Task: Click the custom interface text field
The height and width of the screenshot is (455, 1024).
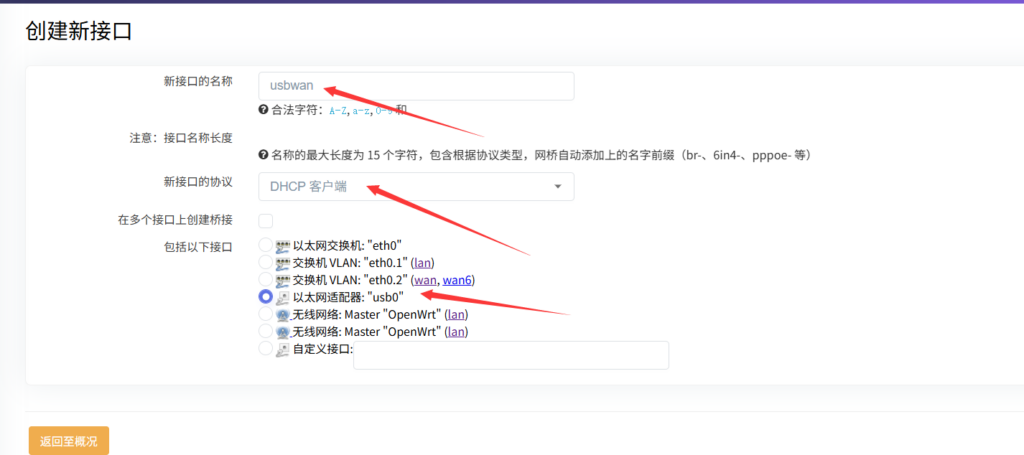Action: tap(511, 355)
